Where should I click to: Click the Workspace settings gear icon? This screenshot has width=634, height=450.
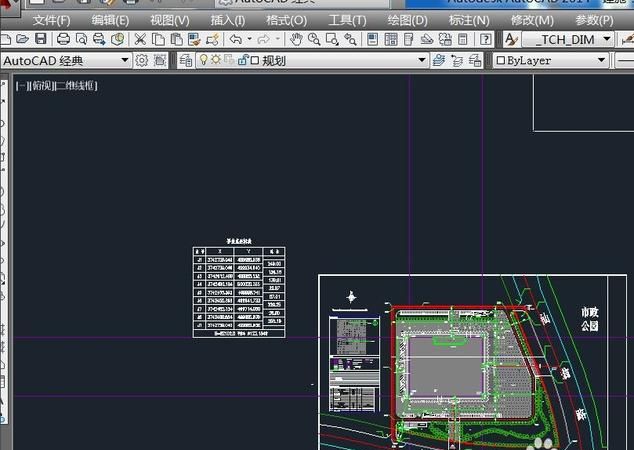coord(142,60)
